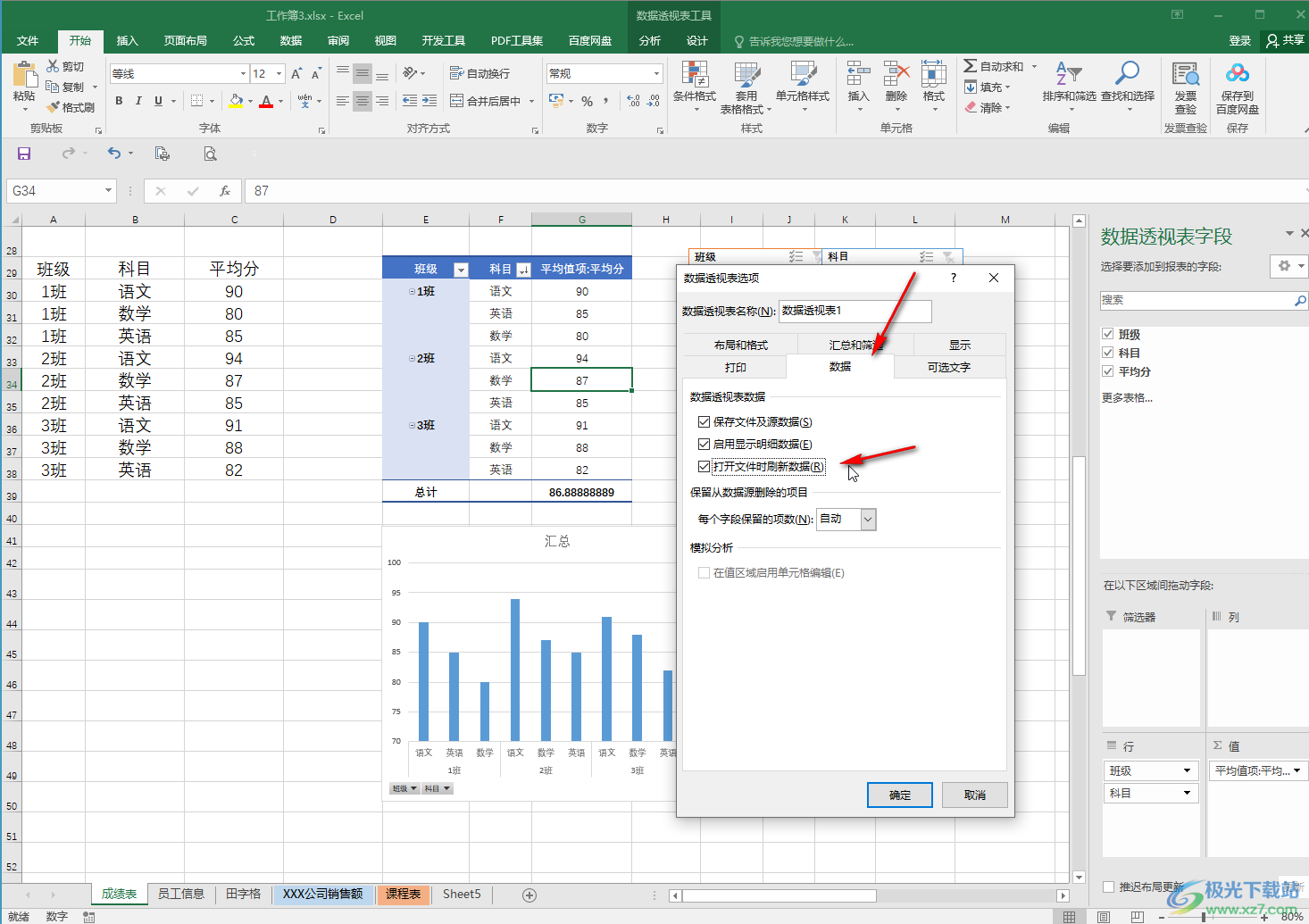Image resolution: width=1309 pixels, height=924 pixels.
Task: Click the percent style icon
Action: [588, 101]
